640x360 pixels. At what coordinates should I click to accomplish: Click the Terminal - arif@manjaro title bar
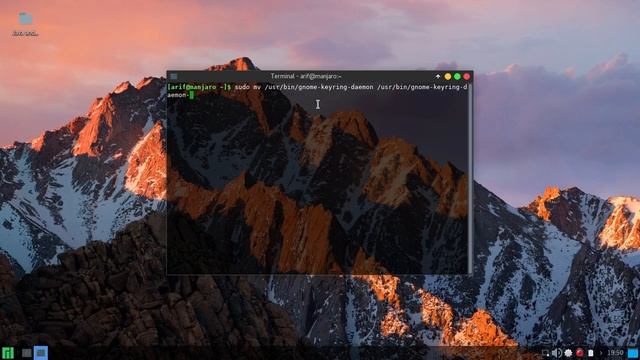(306, 76)
